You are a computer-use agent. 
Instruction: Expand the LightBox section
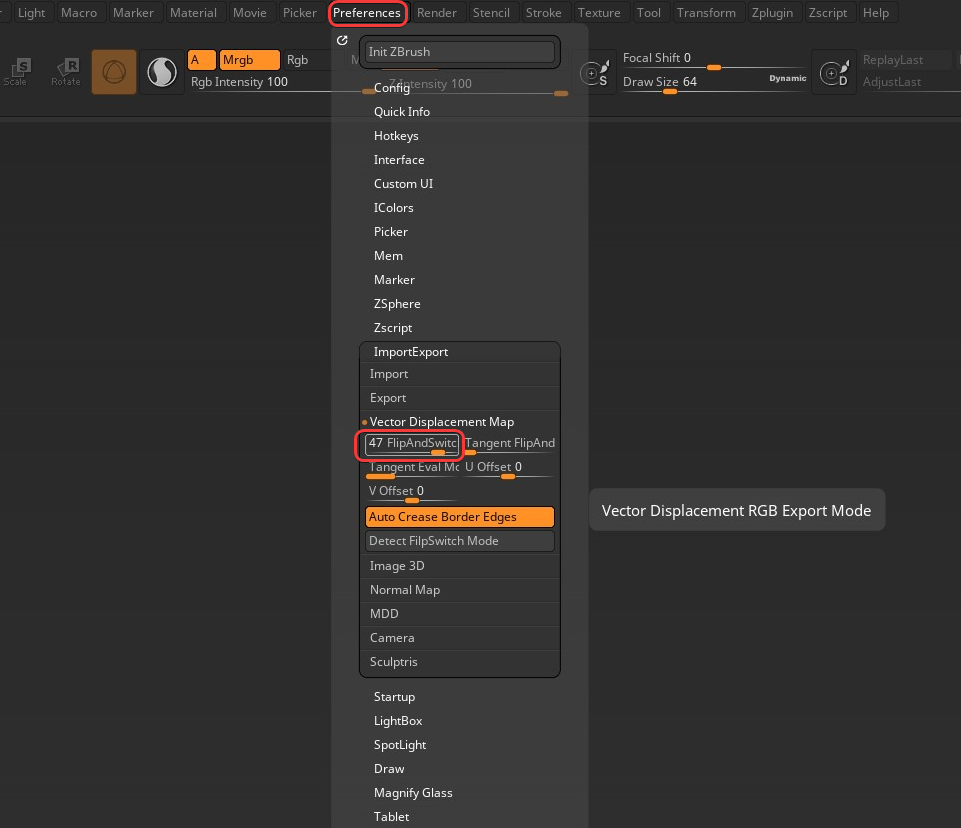pyautogui.click(x=398, y=721)
